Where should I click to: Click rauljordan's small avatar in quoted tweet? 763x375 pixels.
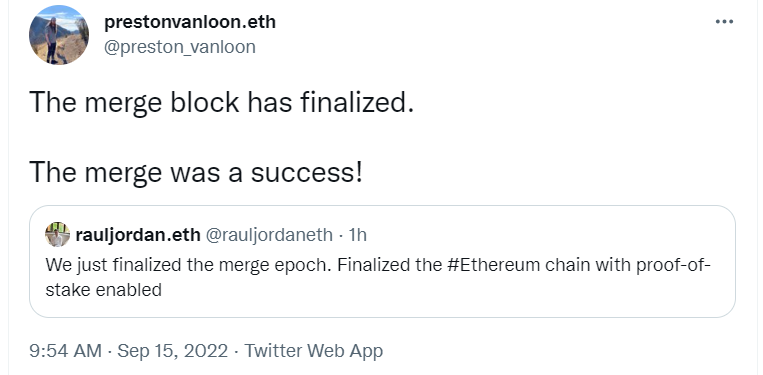click(x=57, y=235)
